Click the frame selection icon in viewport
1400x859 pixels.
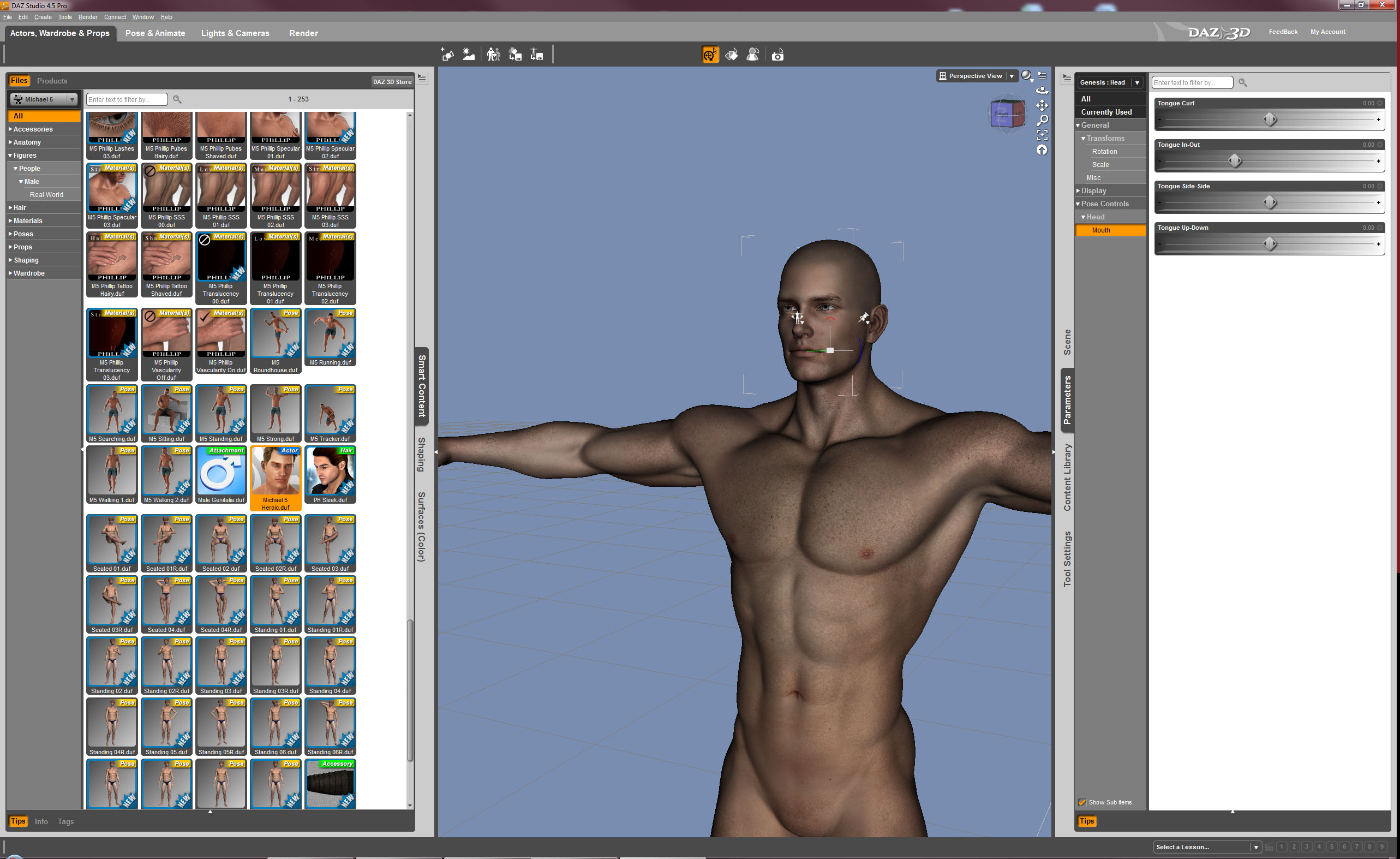click(x=1042, y=135)
